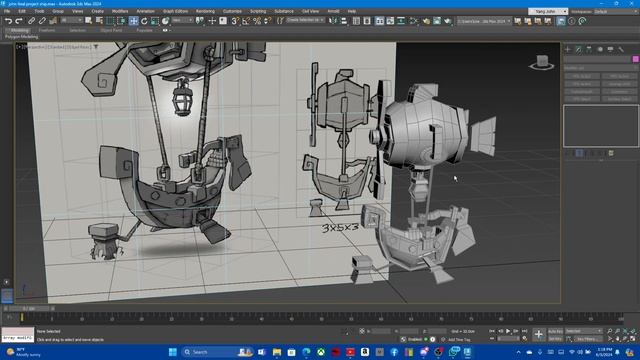The image size is (640, 360).
Task: Open the project path dropdown in toolbar
Action: click(484, 21)
